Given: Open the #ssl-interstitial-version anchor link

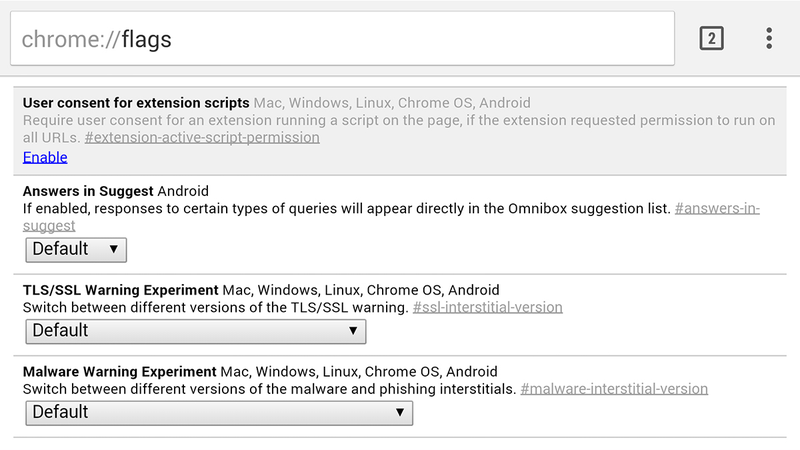Looking at the screenshot, I should point(487,307).
